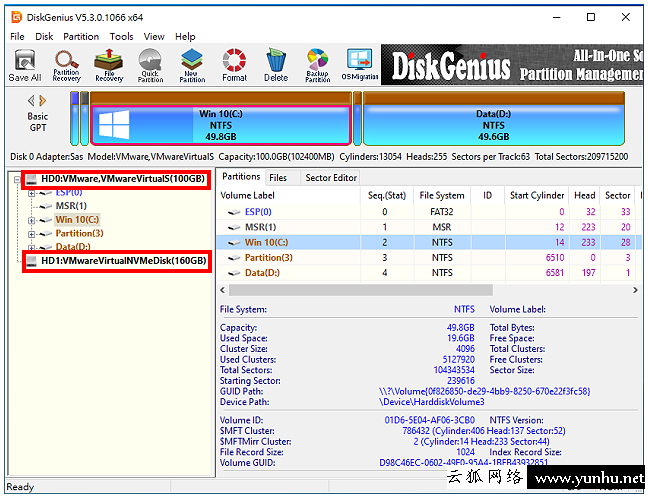
Task: Click the Capacity value 49.8GB
Action: click(x=460, y=328)
